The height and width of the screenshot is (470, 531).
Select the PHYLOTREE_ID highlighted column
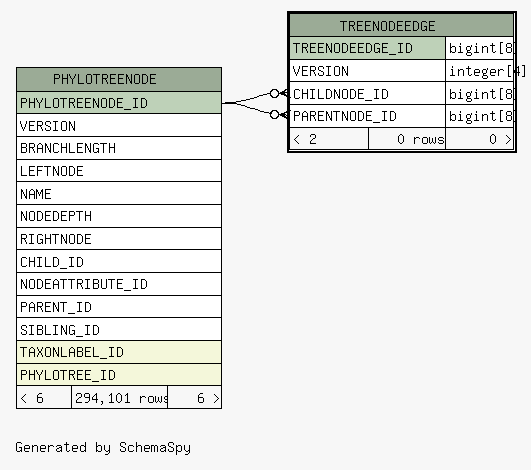tap(119, 375)
